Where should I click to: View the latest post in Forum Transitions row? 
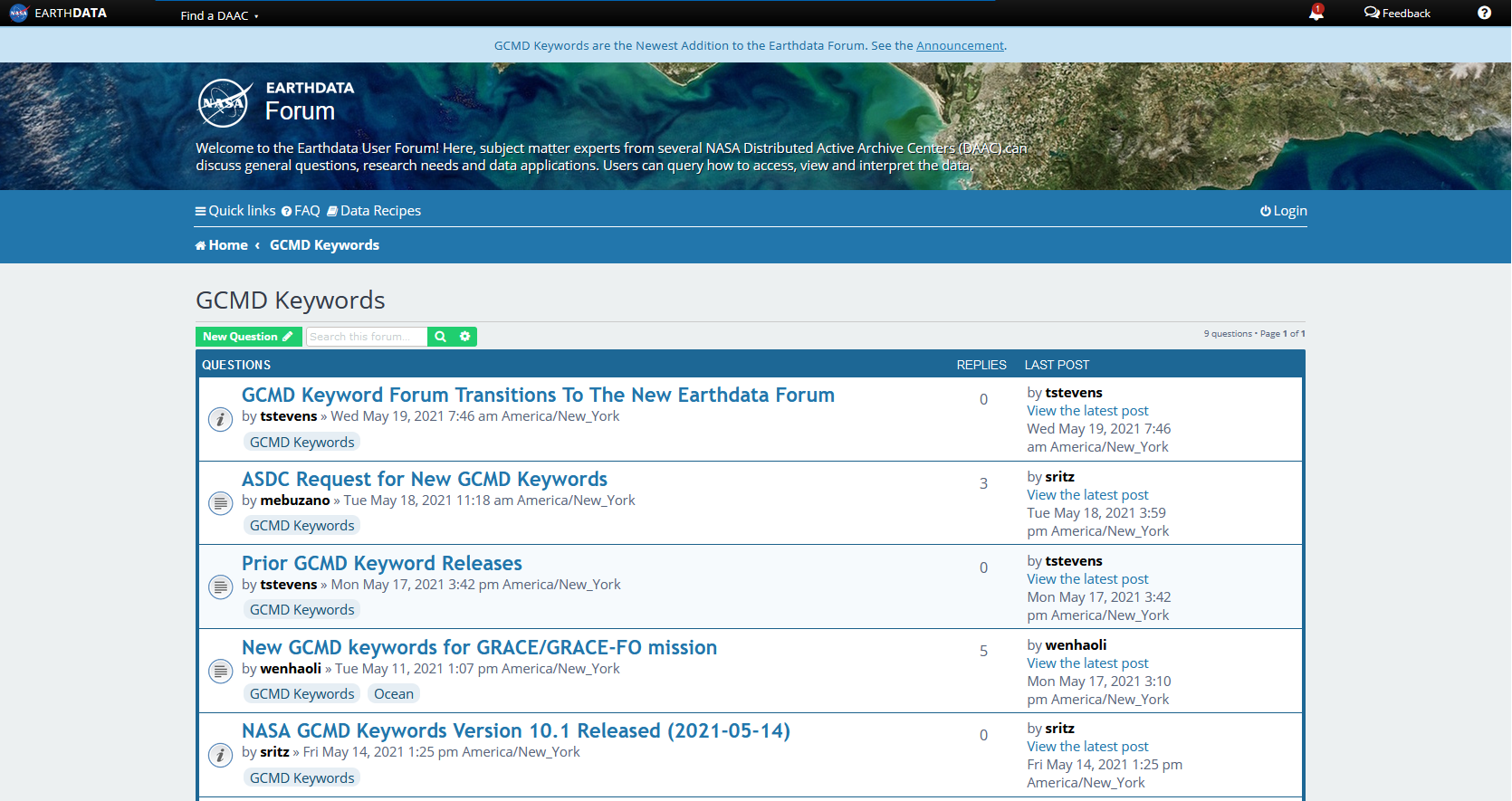1087,411
